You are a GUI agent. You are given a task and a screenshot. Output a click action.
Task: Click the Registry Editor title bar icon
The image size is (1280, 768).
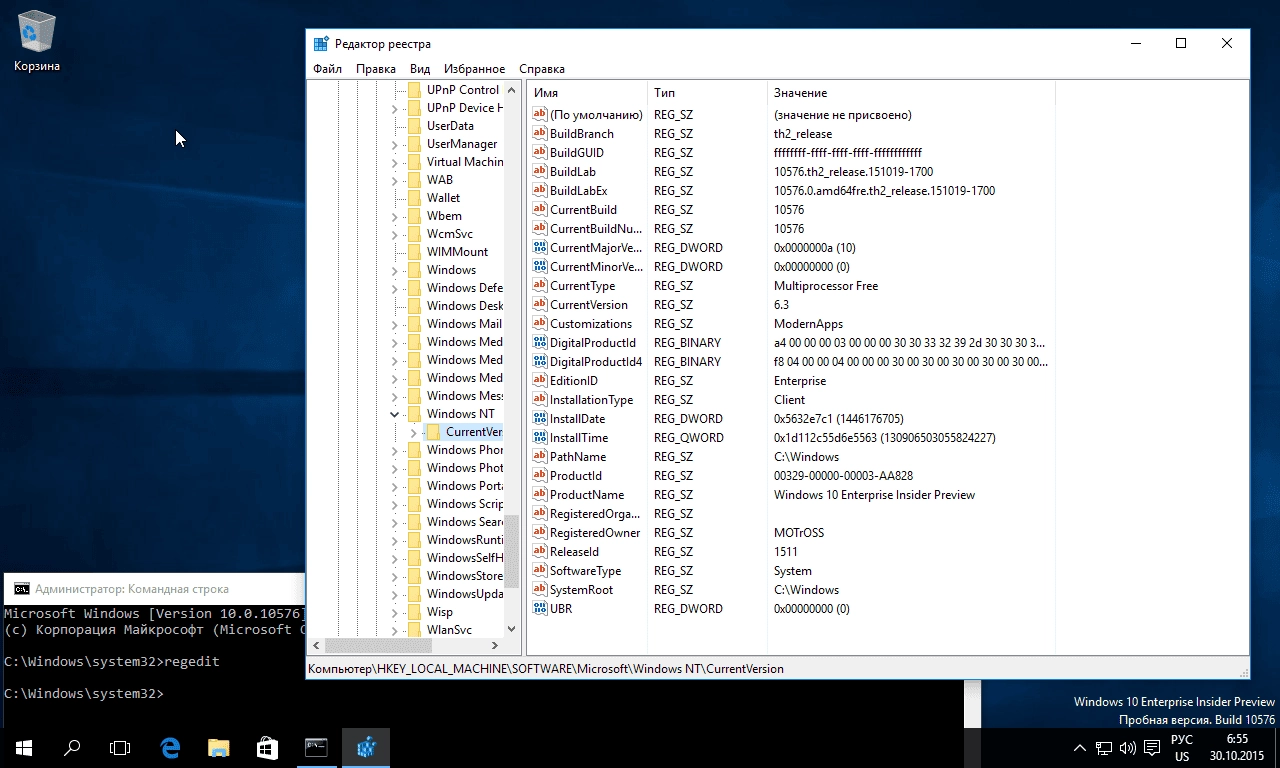321,44
